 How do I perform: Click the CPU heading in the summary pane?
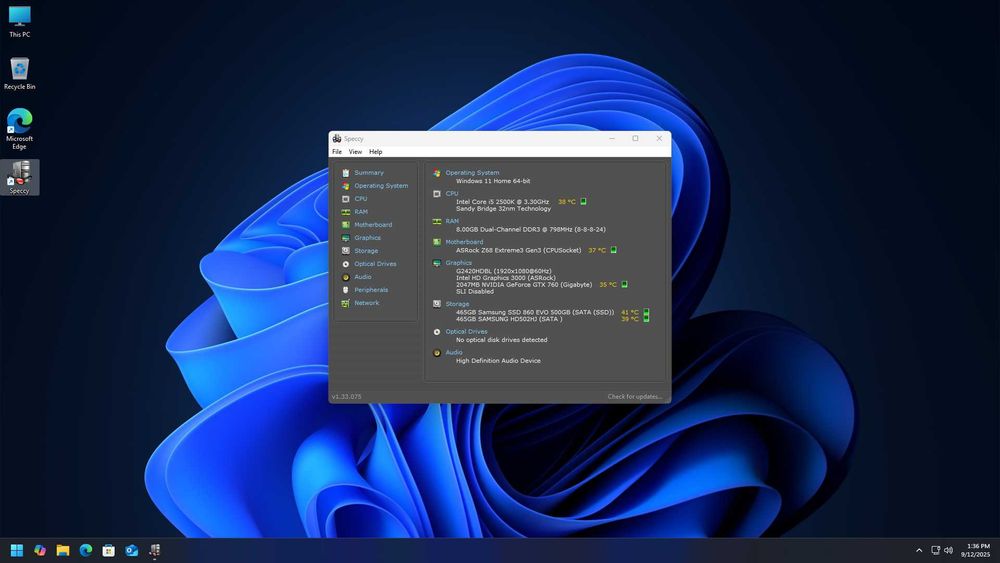pos(452,193)
